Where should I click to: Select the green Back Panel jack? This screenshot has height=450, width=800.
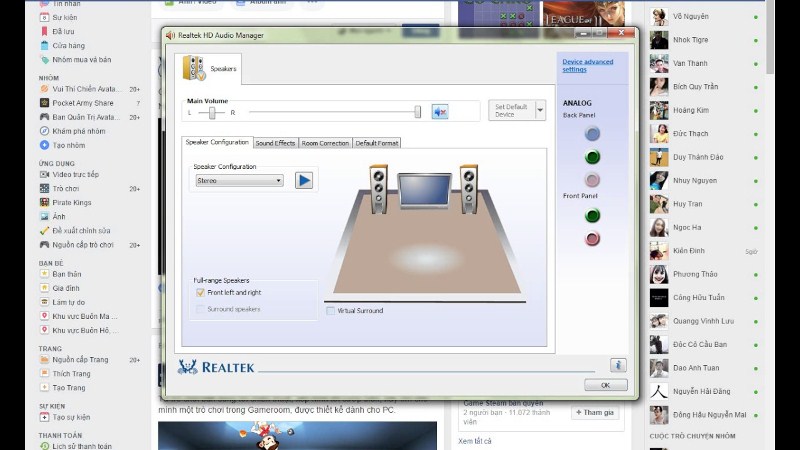click(x=592, y=157)
